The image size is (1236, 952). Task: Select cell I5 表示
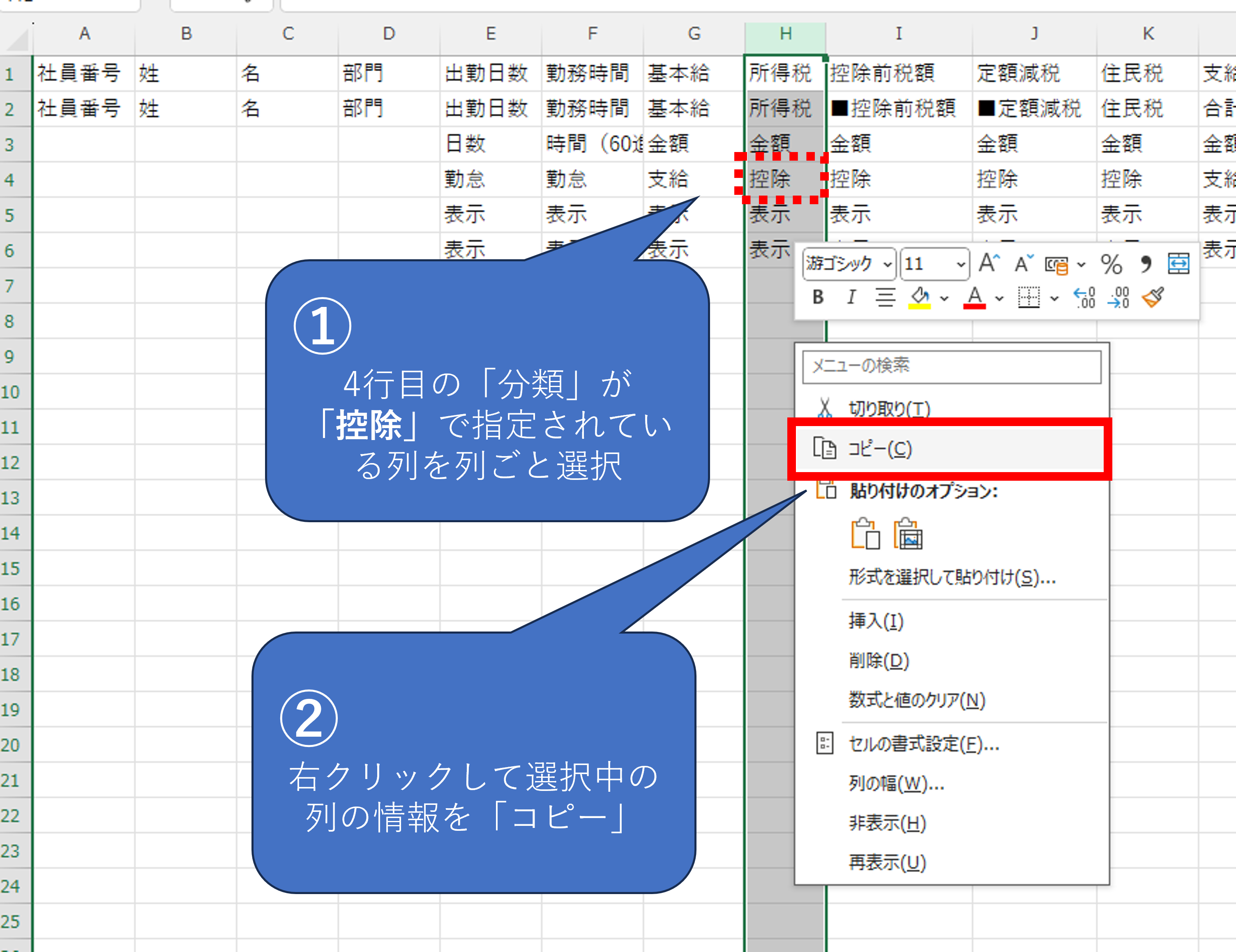(899, 214)
